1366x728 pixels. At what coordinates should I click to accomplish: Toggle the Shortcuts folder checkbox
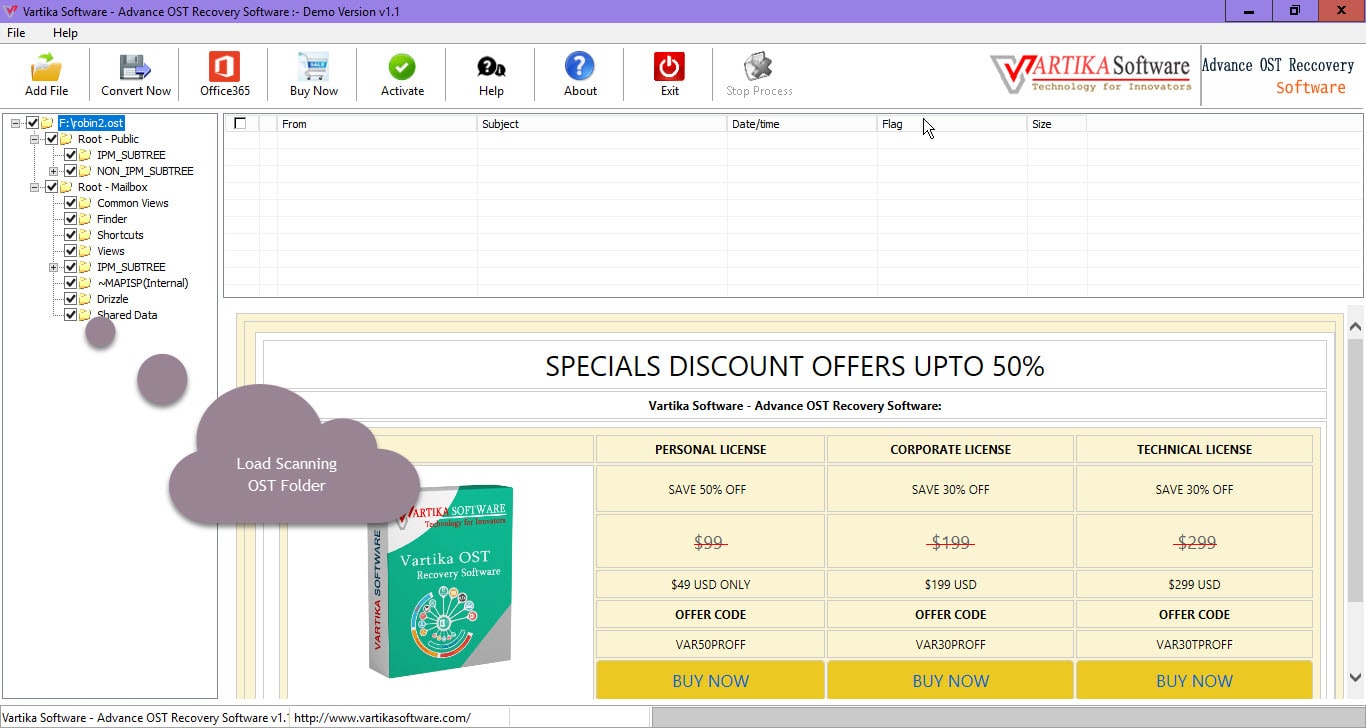click(71, 235)
